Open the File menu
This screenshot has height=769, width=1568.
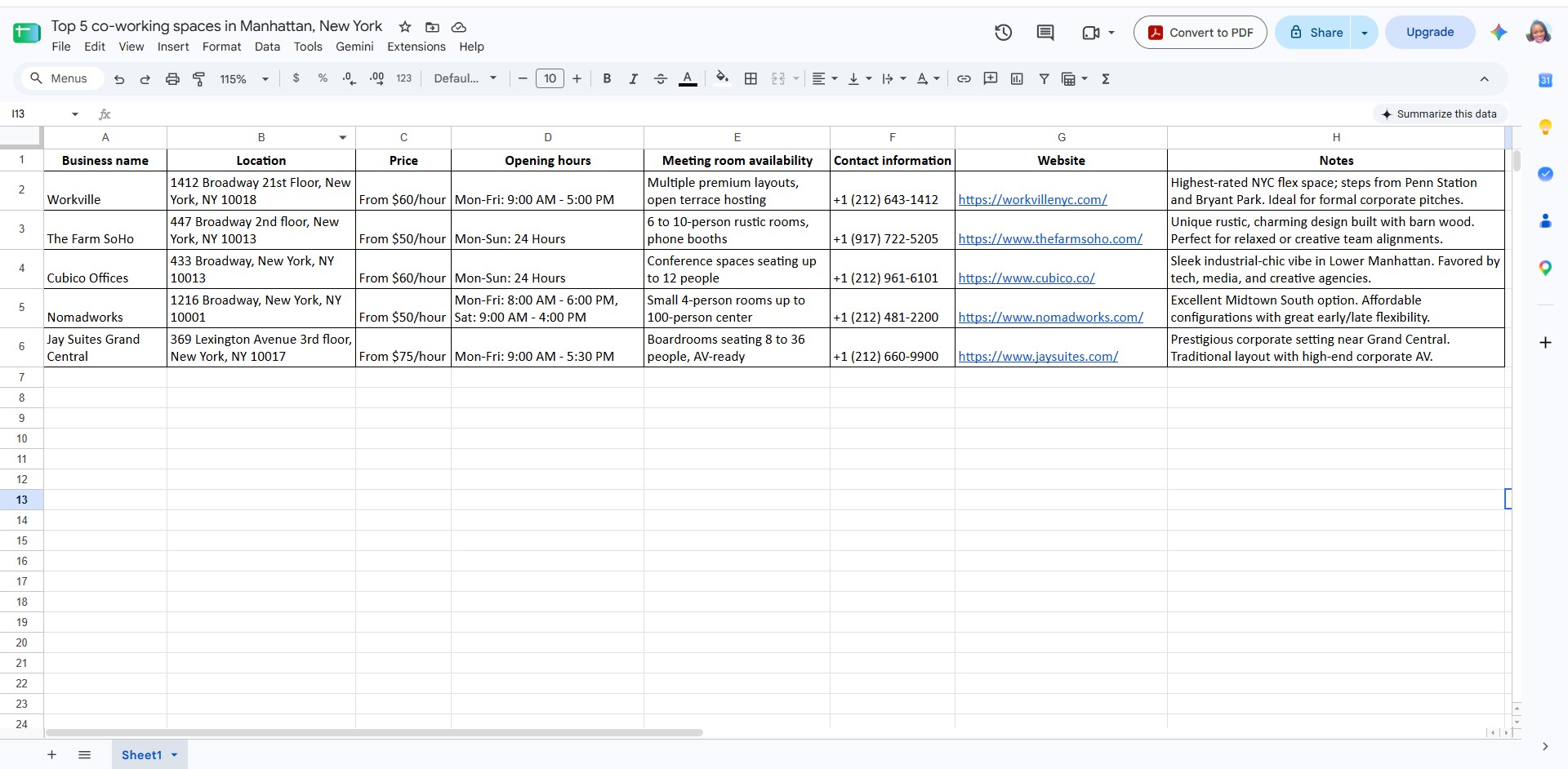coord(61,47)
